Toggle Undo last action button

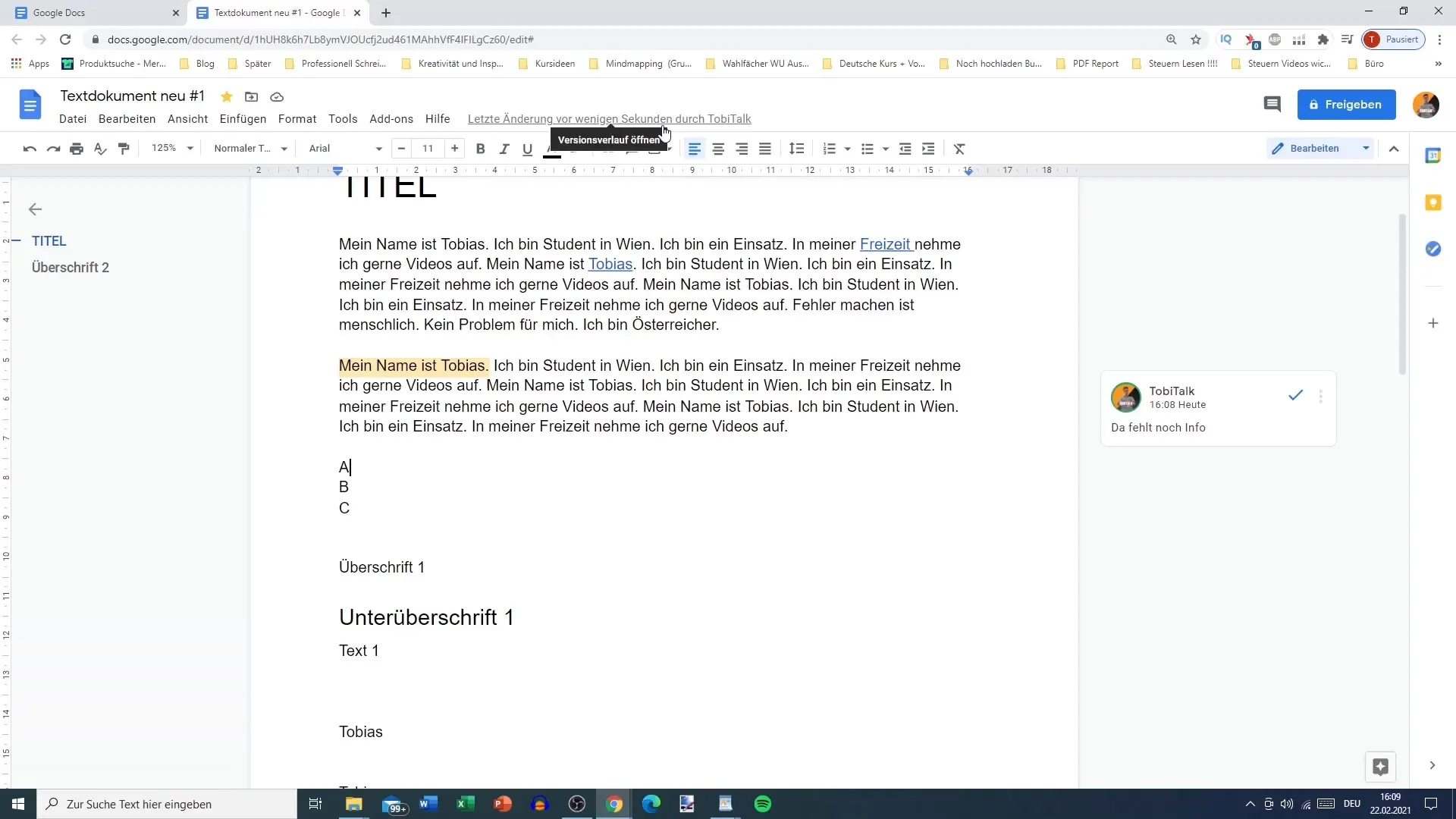tap(29, 148)
